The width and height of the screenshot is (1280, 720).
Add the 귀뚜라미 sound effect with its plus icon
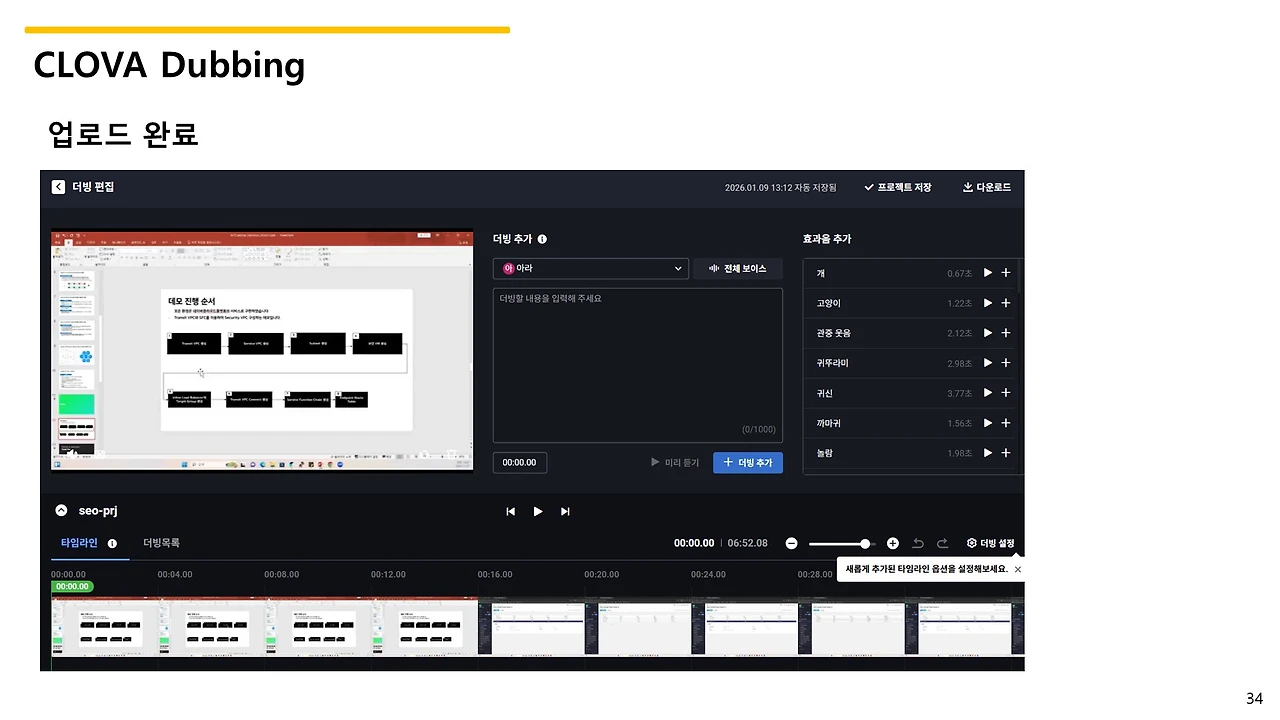coord(1006,363)
